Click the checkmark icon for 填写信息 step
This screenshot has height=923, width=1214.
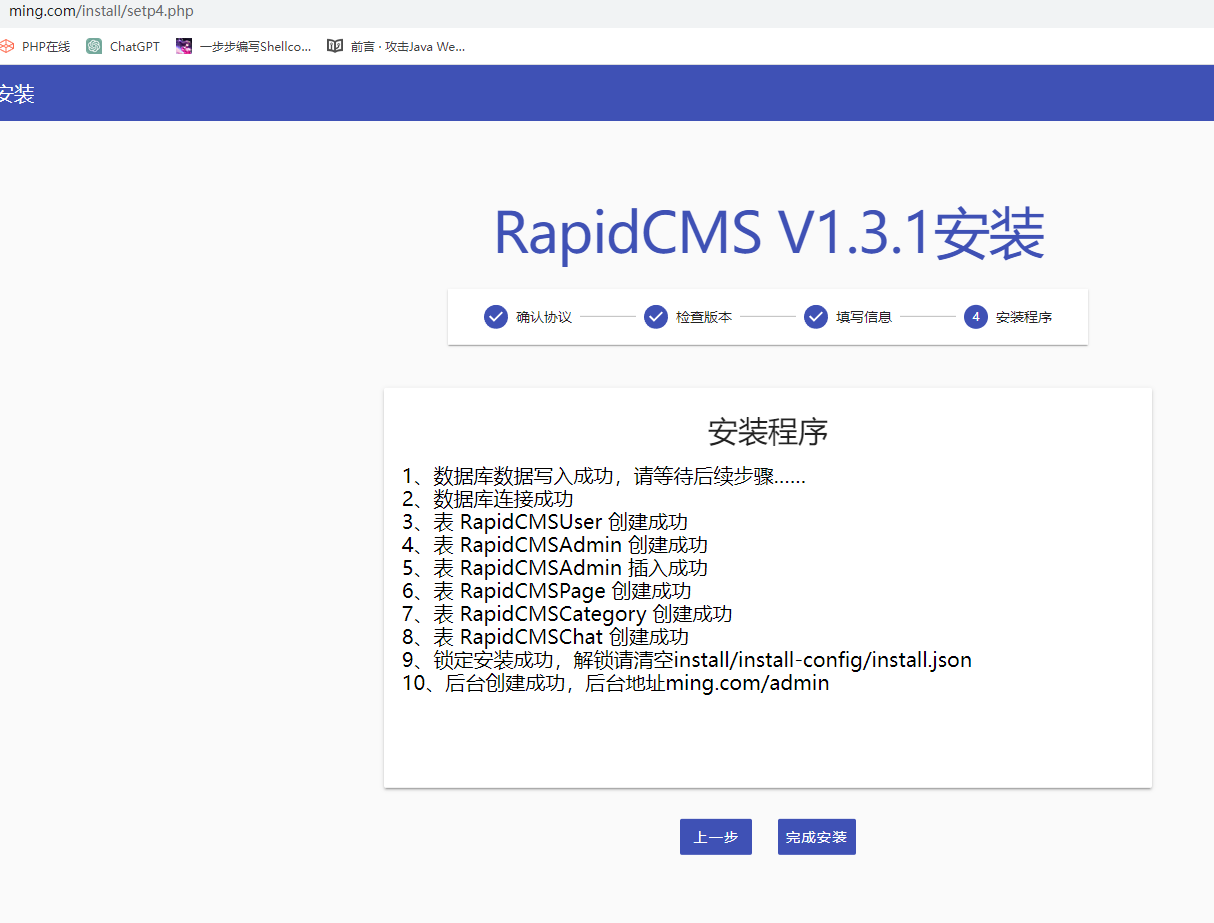click(x=816, y=317)
